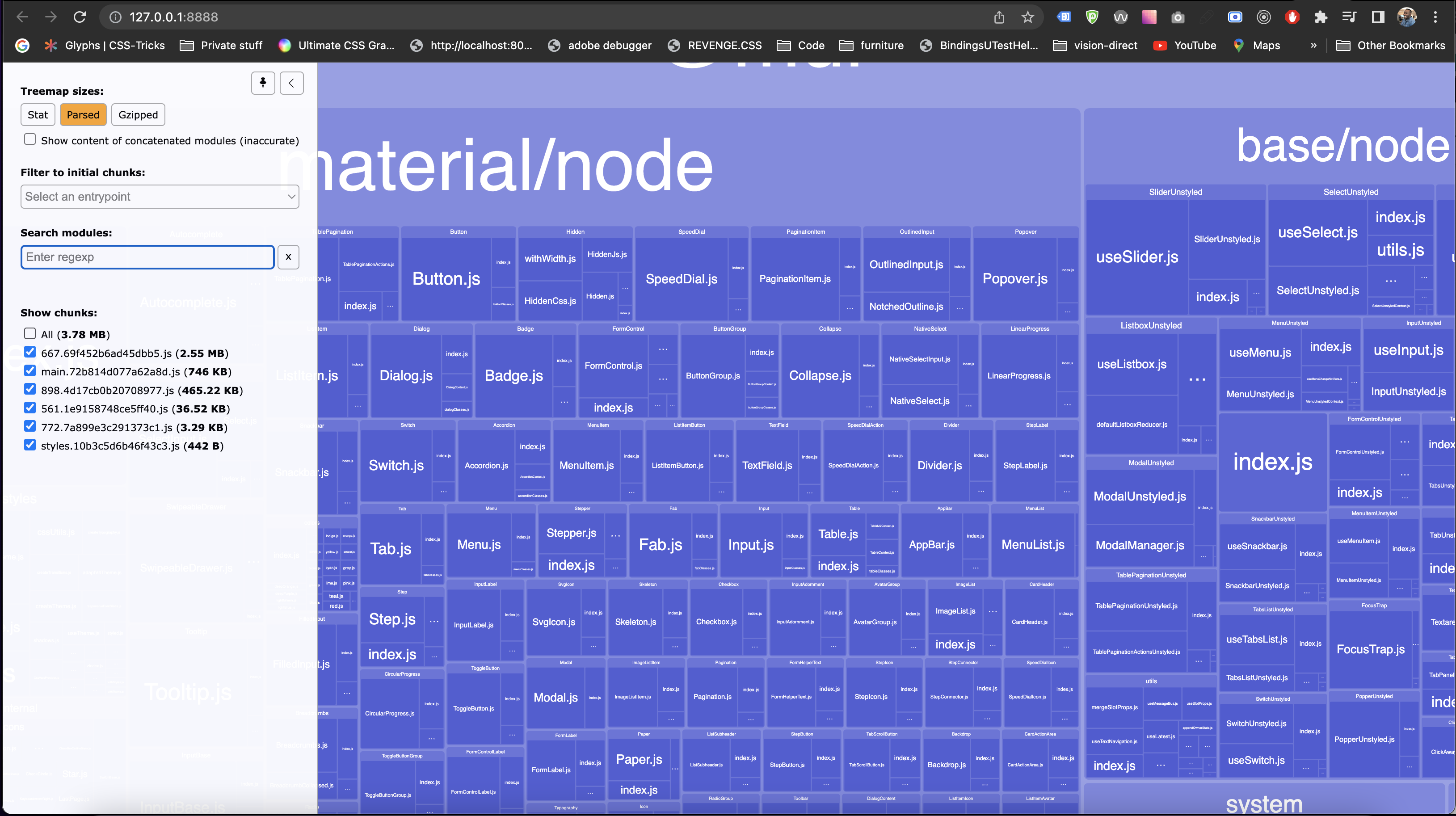Expand hidden bookmarks overflow chevron
Image resolution: width=1456 pixels, height=816 pixels.
coord(1313,45)
